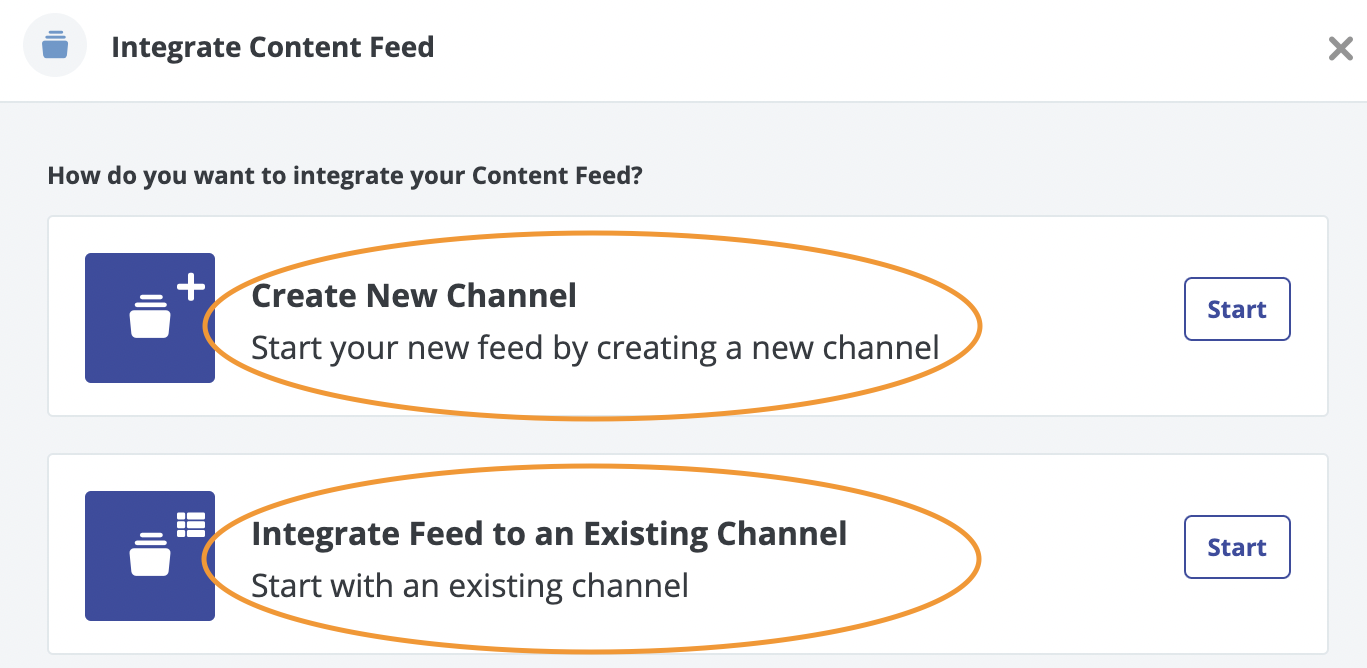Image resolution: width=1367 pixels, height=668 pixels.
Task: Click the 'Start with an existing channel' description
Action: [470, 585]
